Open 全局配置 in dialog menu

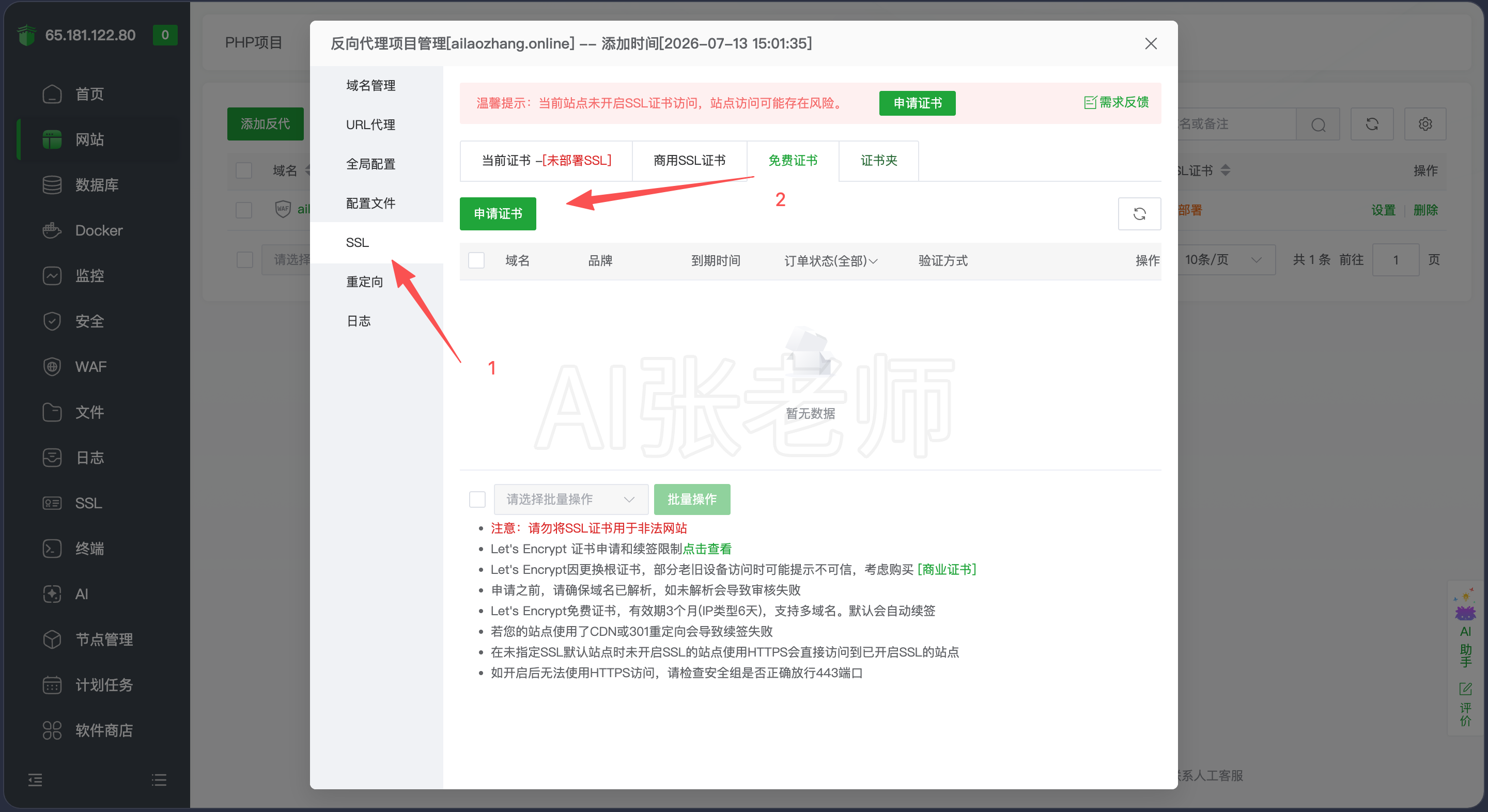(371, 164)
